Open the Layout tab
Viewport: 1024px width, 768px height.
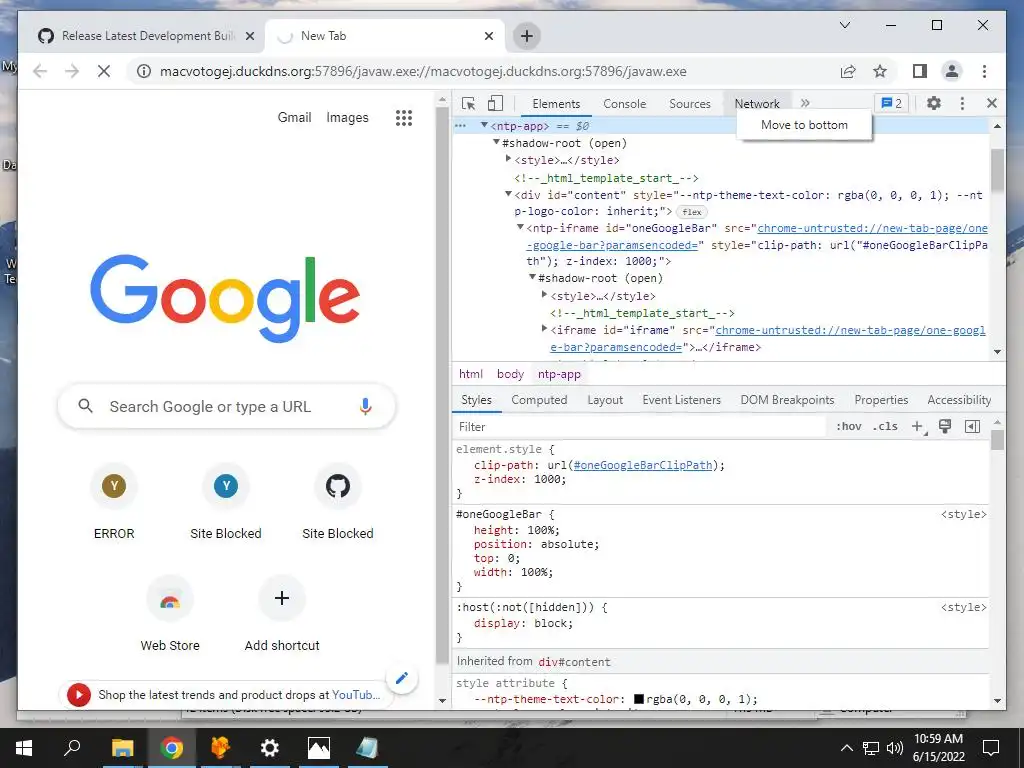coord(605,400)
